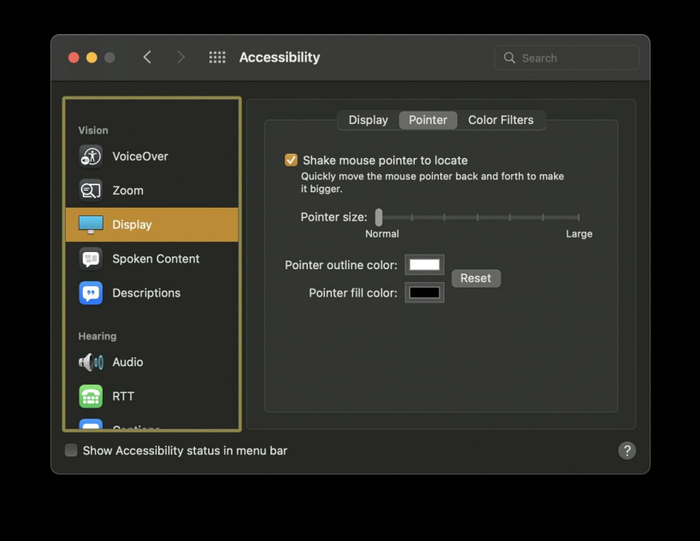Click the help question mark button
This screenshot has width=700, height=541.
pos(627,451)
